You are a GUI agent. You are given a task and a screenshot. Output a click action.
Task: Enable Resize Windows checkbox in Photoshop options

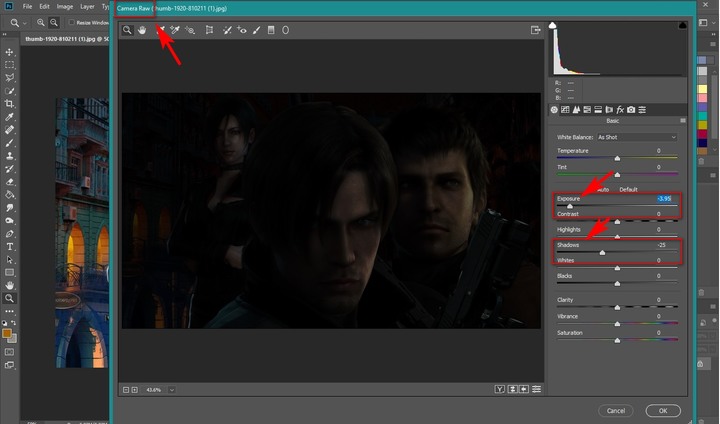point(71,22)
